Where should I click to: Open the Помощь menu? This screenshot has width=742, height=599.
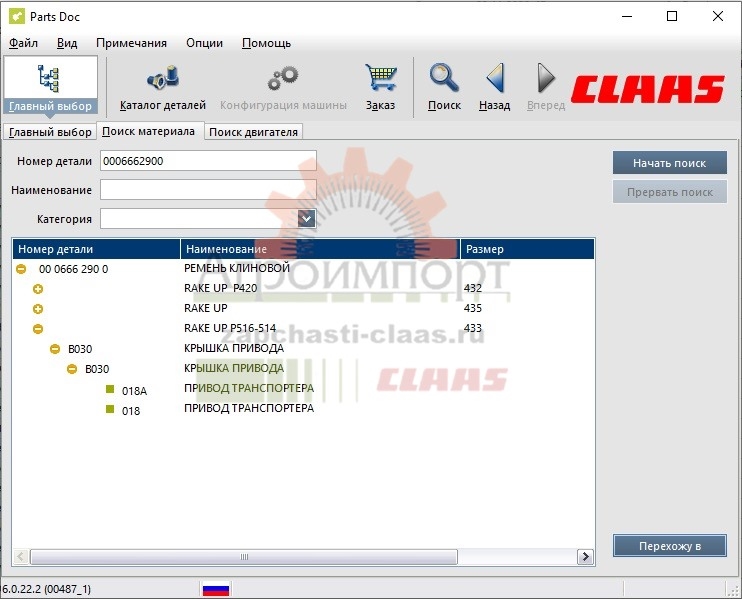tap(266, 43)
